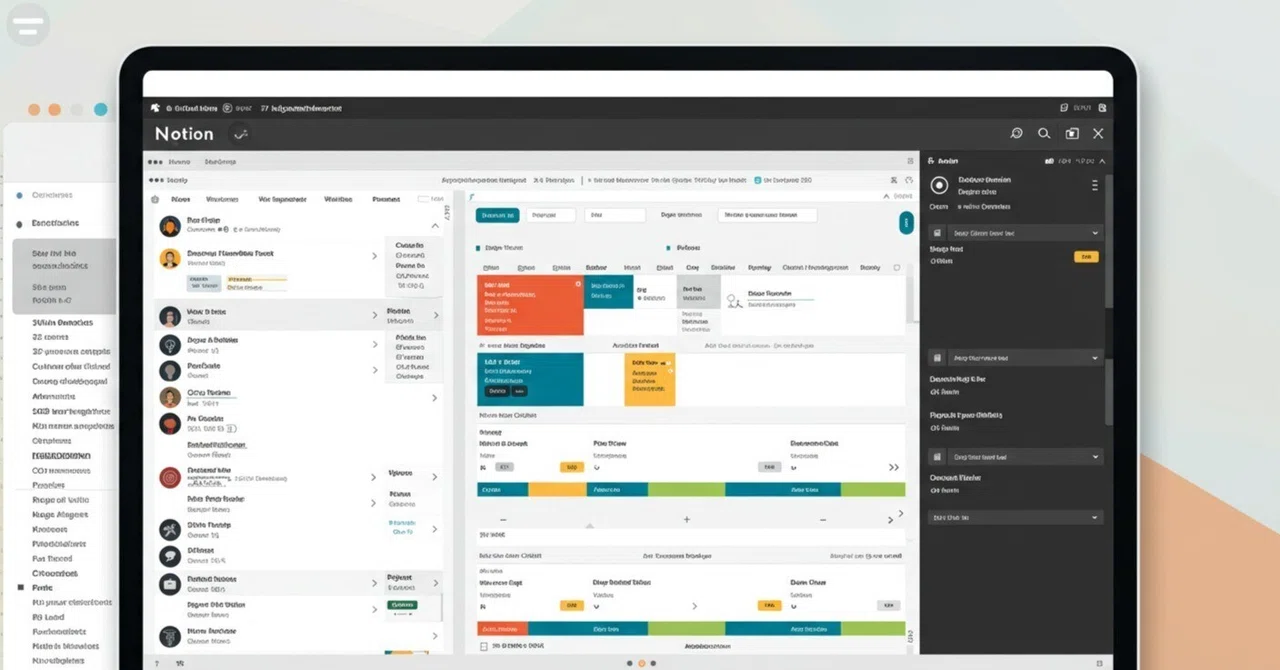Expand the briefcase row's right chevron
Viewport: 1280px width, 670px height.
pos(375,582)
